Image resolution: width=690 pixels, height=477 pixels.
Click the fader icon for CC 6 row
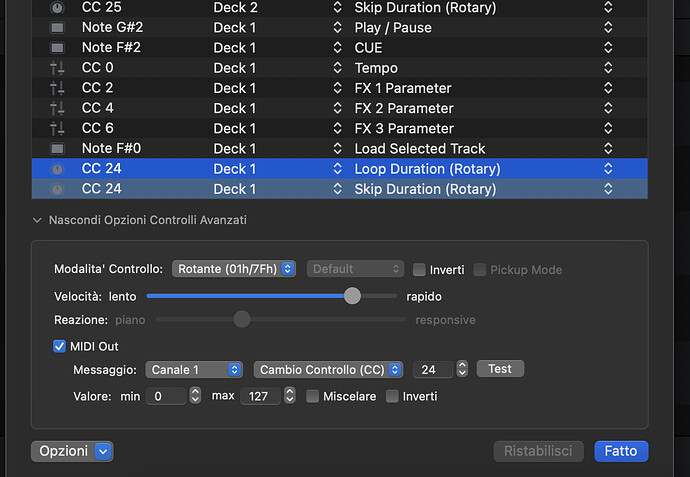pos(57,128)
